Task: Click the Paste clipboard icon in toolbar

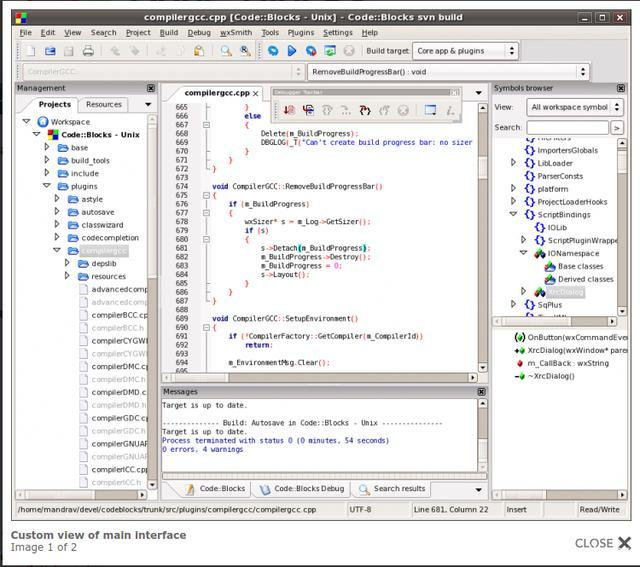Action: (199, 51)
